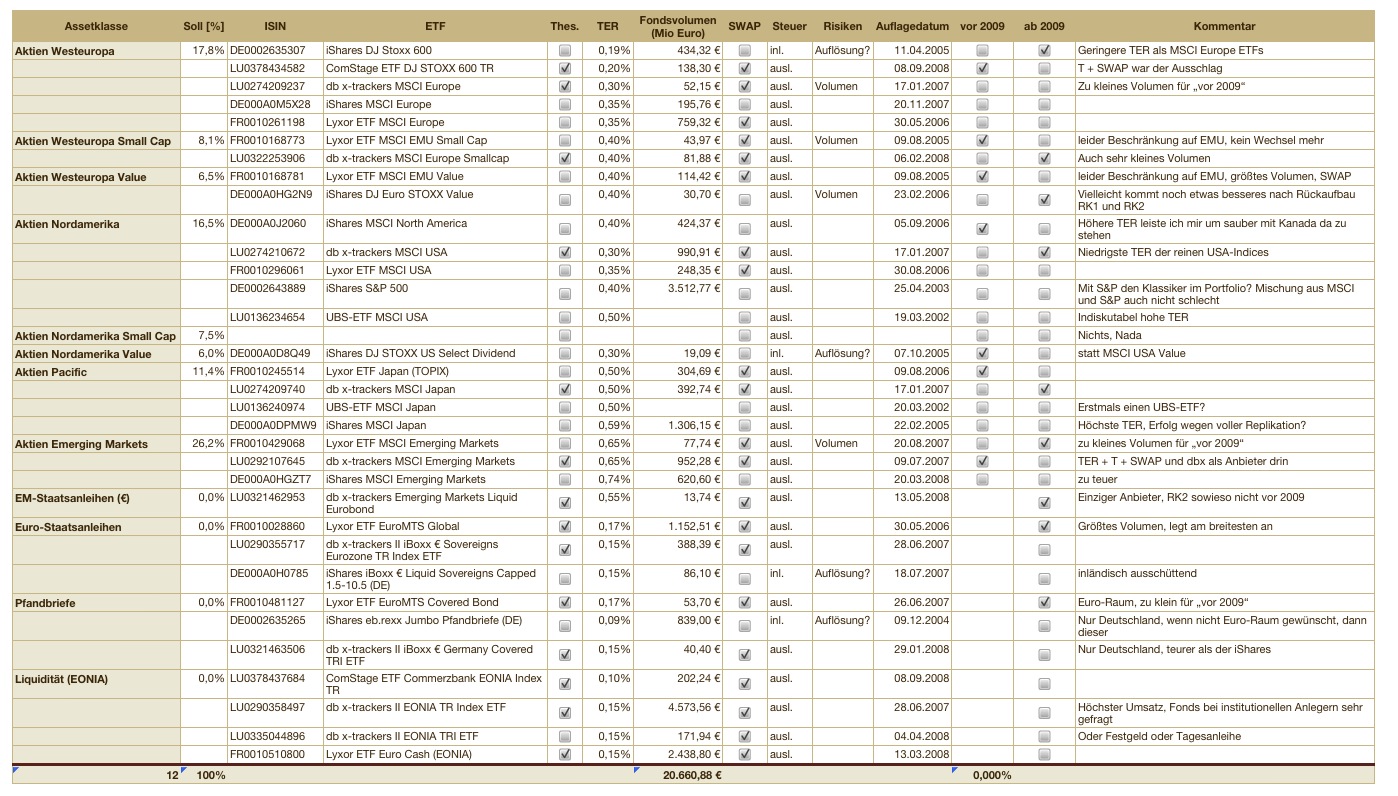Toggle 'vor 2009' for iShares DJ STOXX US Select Dividend
The image size is (1398, 796).
(982, 353)
